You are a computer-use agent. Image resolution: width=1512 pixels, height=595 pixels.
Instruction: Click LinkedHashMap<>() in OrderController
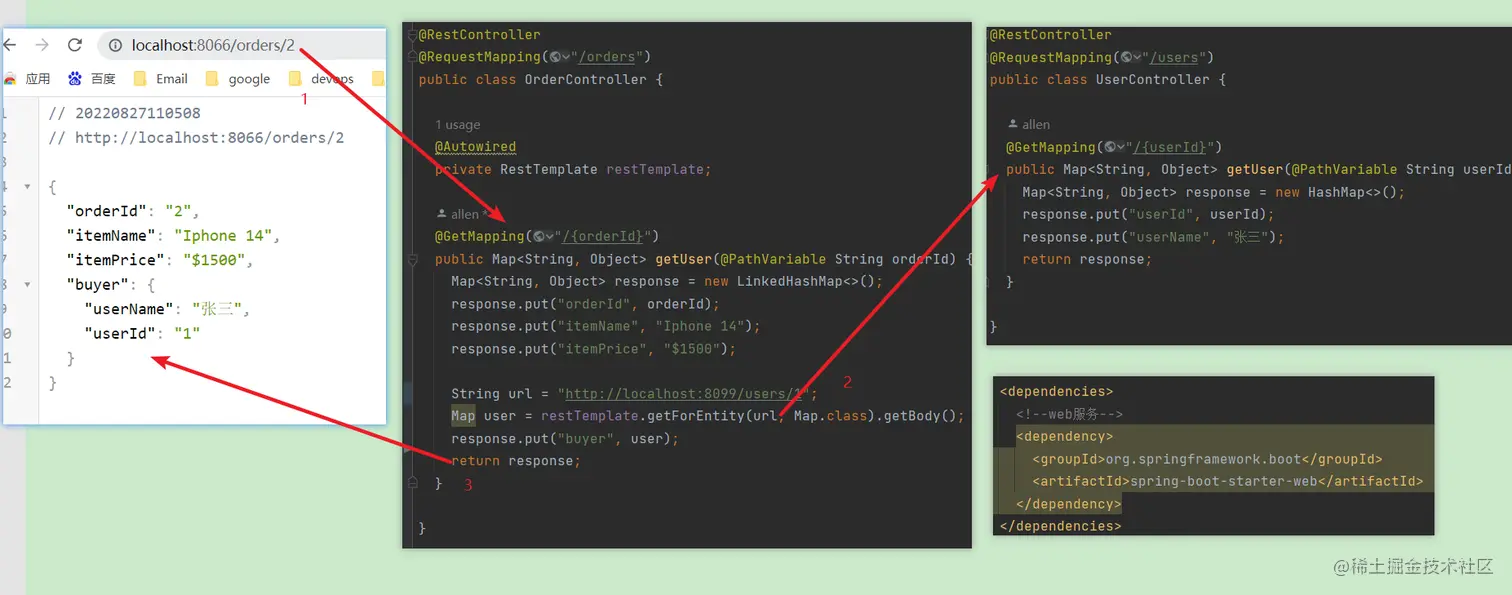(806, 282)
